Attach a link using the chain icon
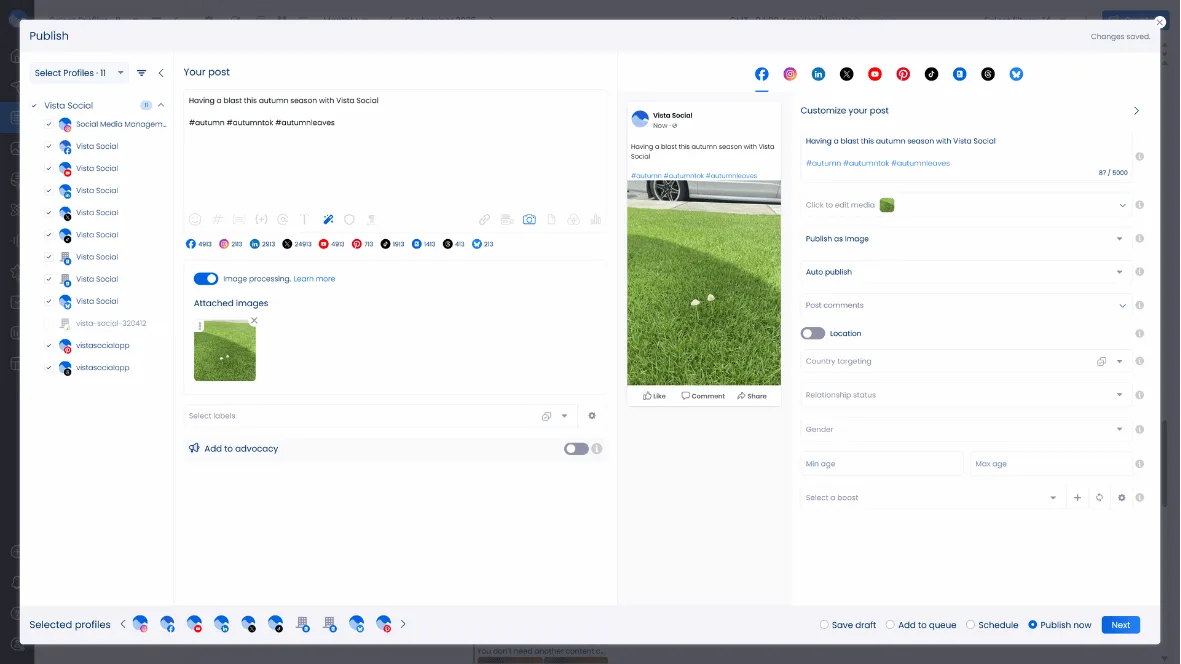Screen dimensions: 1181x664 (x=485, y=219)
